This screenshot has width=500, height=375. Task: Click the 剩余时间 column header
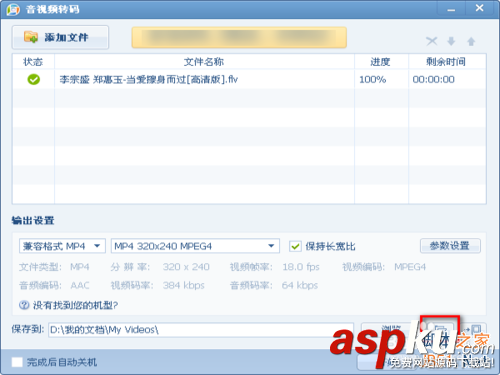pos(447,62)
